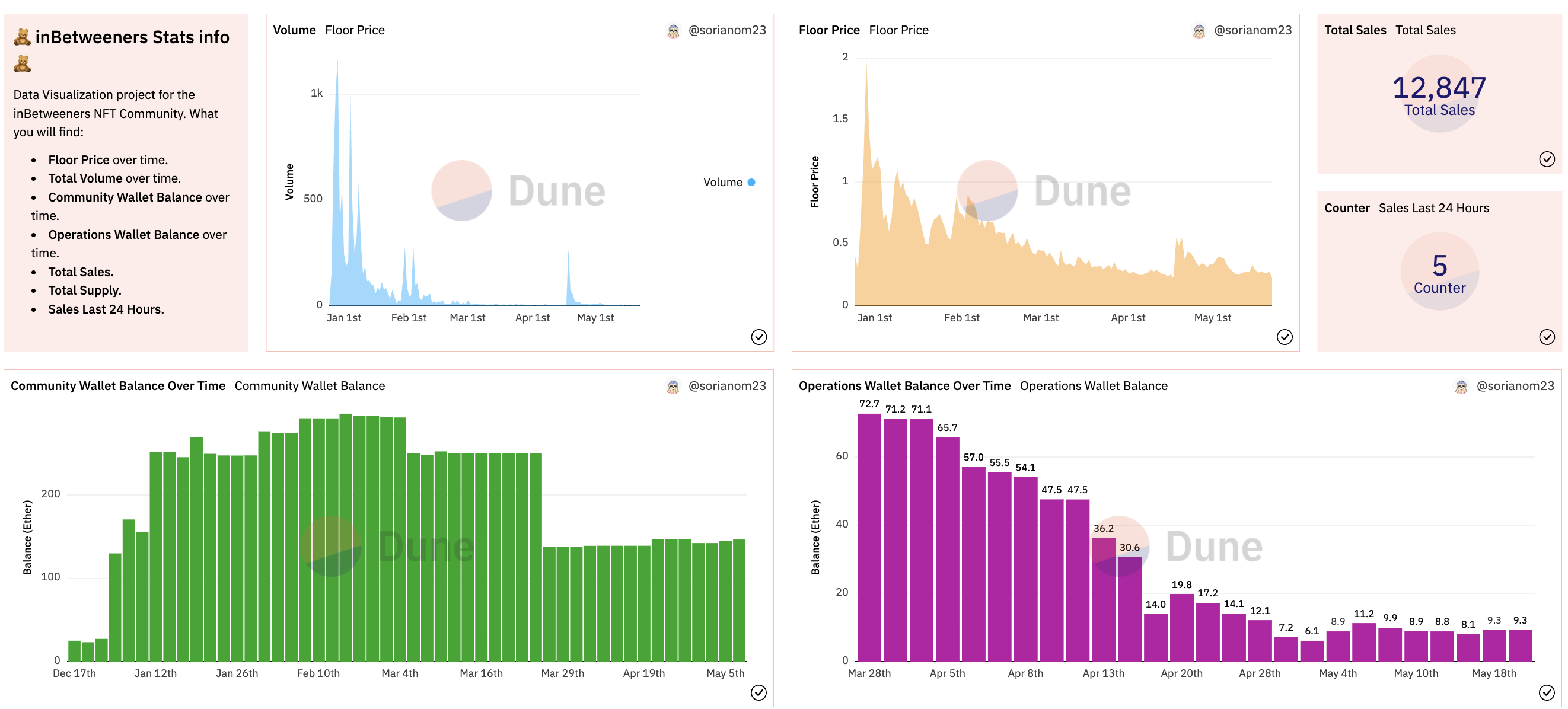Click 'Apr 1st' axis label in Volume chart
The image size is (1568, 709).
point(532,318)
